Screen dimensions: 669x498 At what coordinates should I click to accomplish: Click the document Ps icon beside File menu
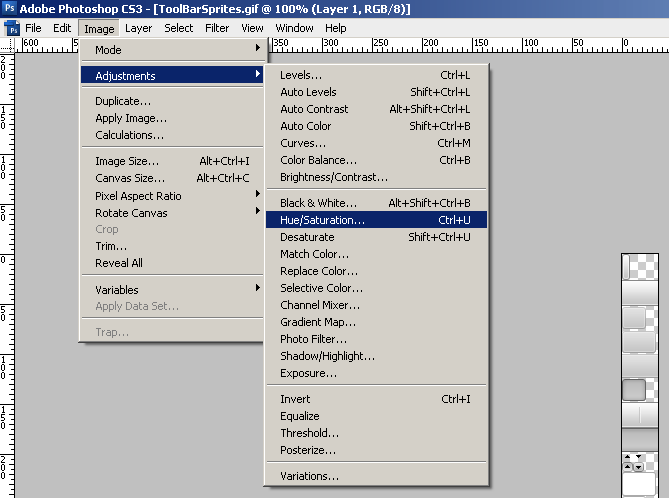tap(12, 28)
